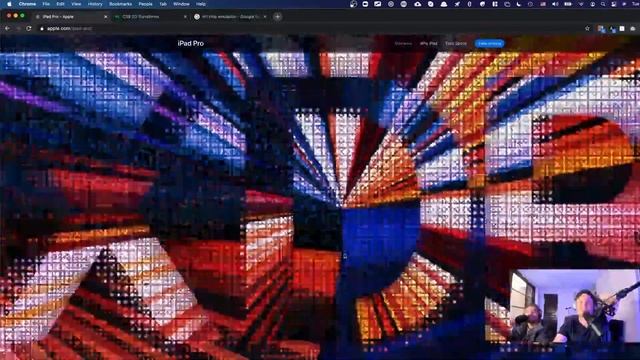Click the blue order button in page nav
The image size is (640, 360).
click(x=489, y=43)
